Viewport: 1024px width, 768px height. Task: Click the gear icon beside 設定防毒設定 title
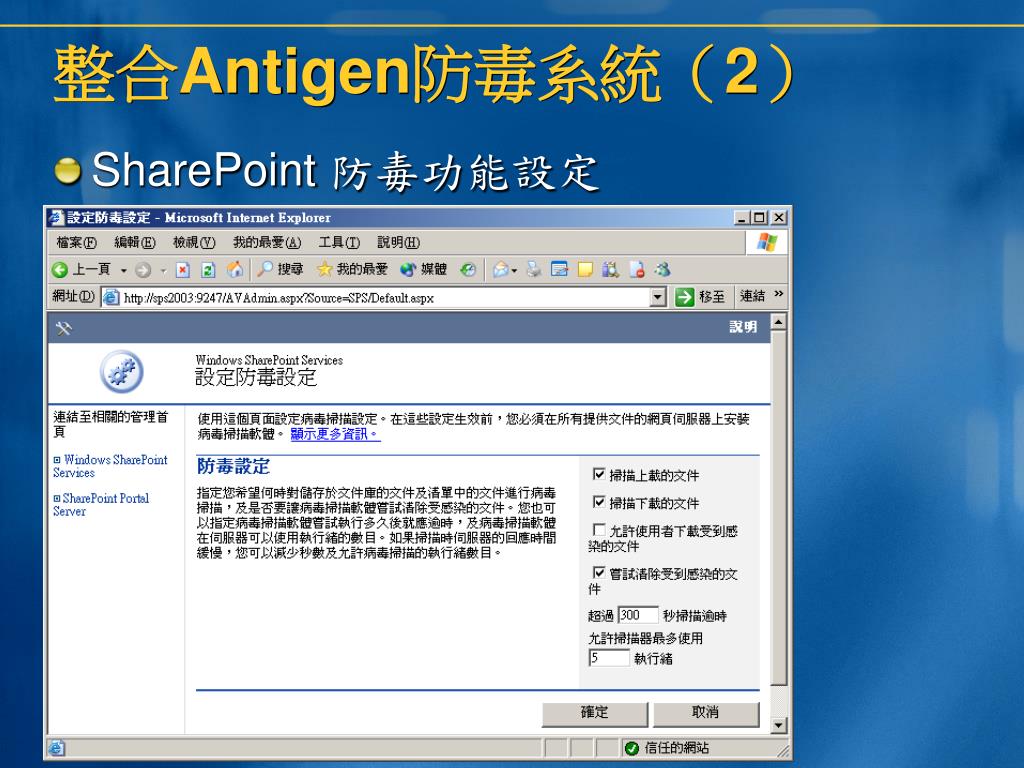pos(121,372)
